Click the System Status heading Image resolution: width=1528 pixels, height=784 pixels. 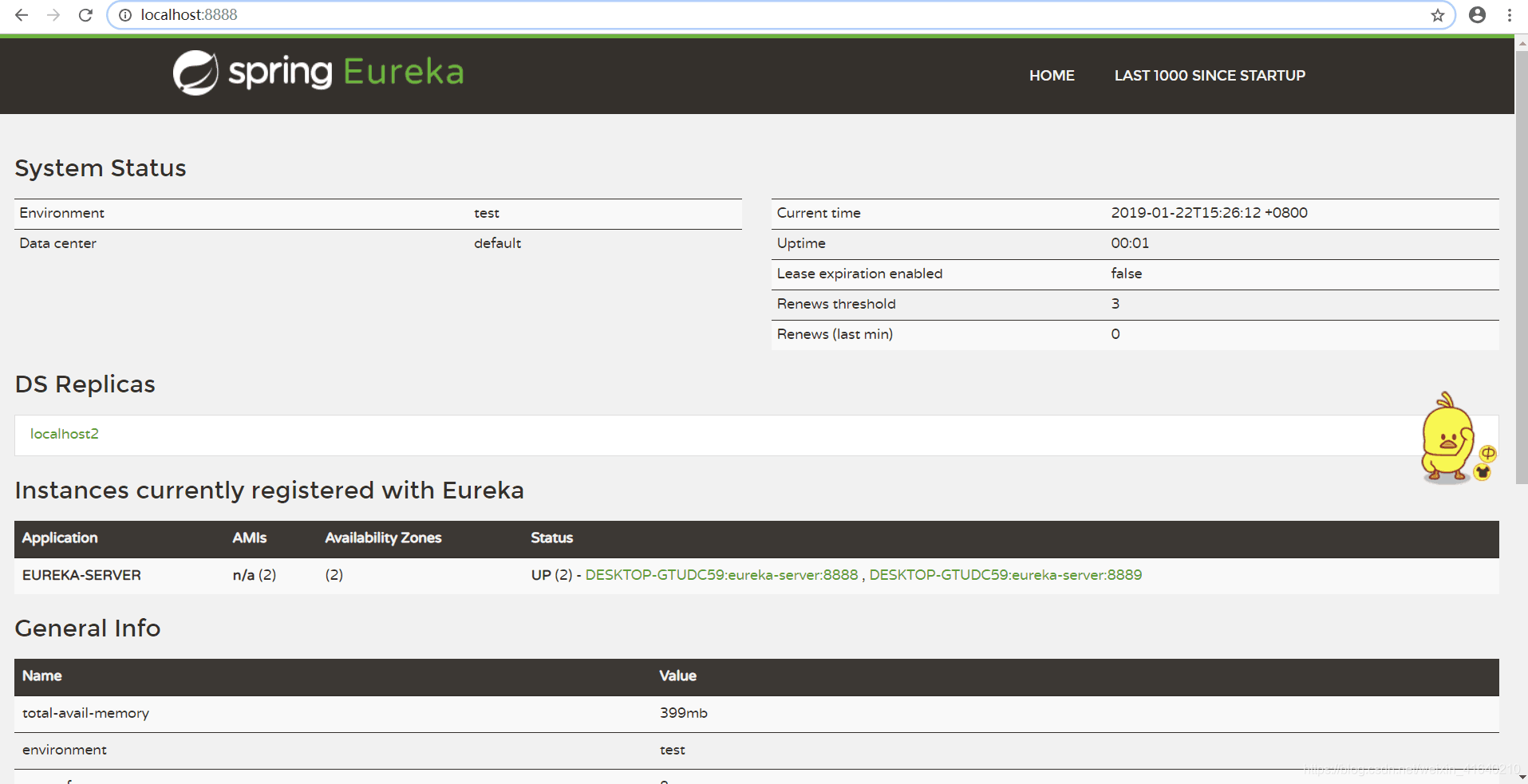pyautogui.click(x=101, y=168)
